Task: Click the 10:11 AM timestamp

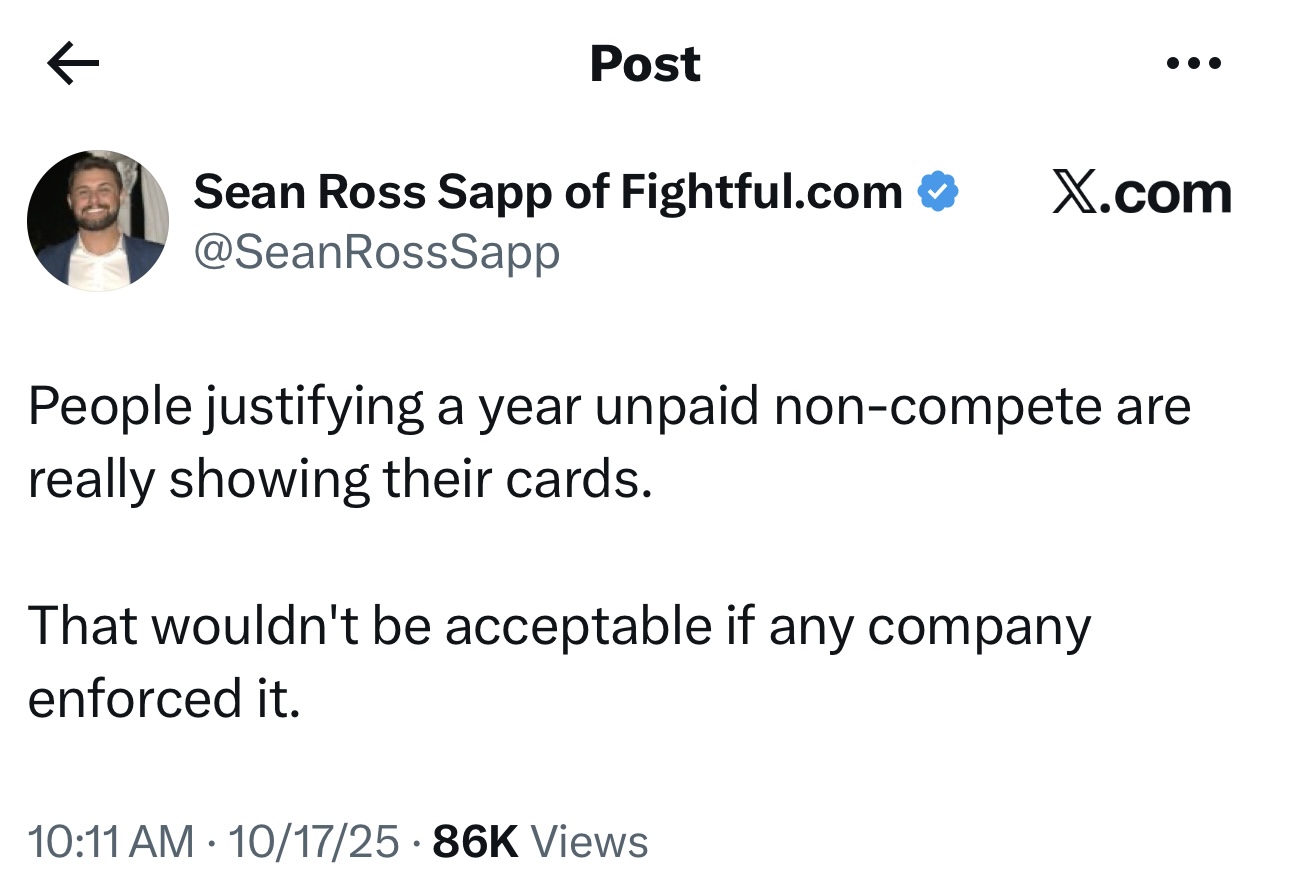Action: click(110, 841)
